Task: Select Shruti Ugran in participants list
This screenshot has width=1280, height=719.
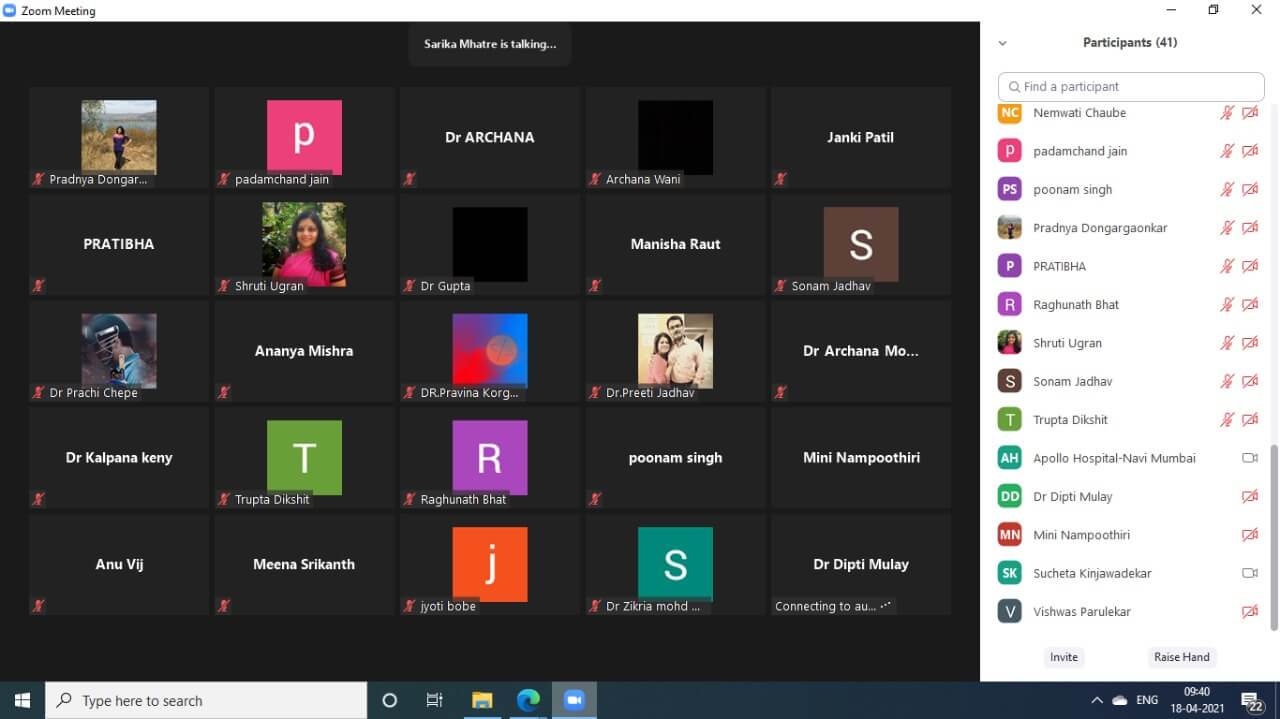Action: 1067,343
